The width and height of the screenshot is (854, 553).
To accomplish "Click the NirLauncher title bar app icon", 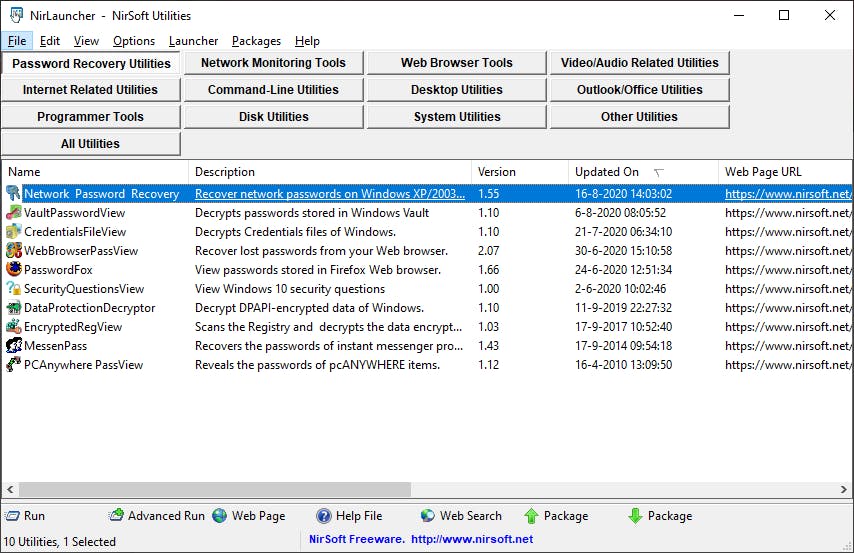I will (16, 15).
